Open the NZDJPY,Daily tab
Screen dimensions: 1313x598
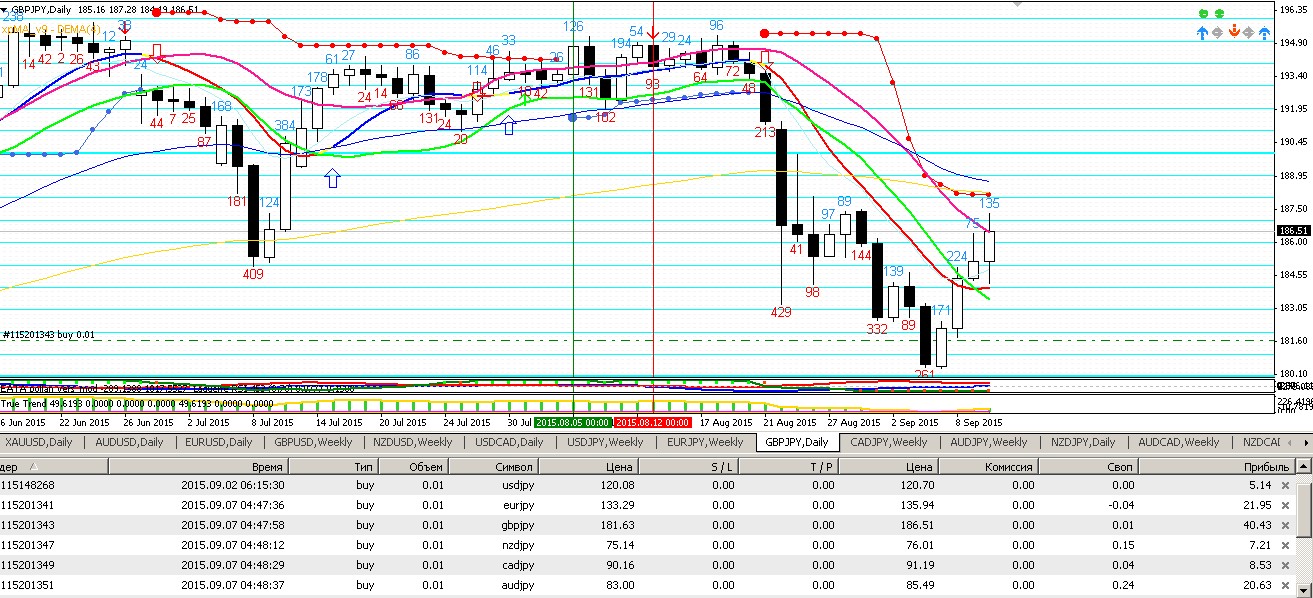pos(1082,442)
